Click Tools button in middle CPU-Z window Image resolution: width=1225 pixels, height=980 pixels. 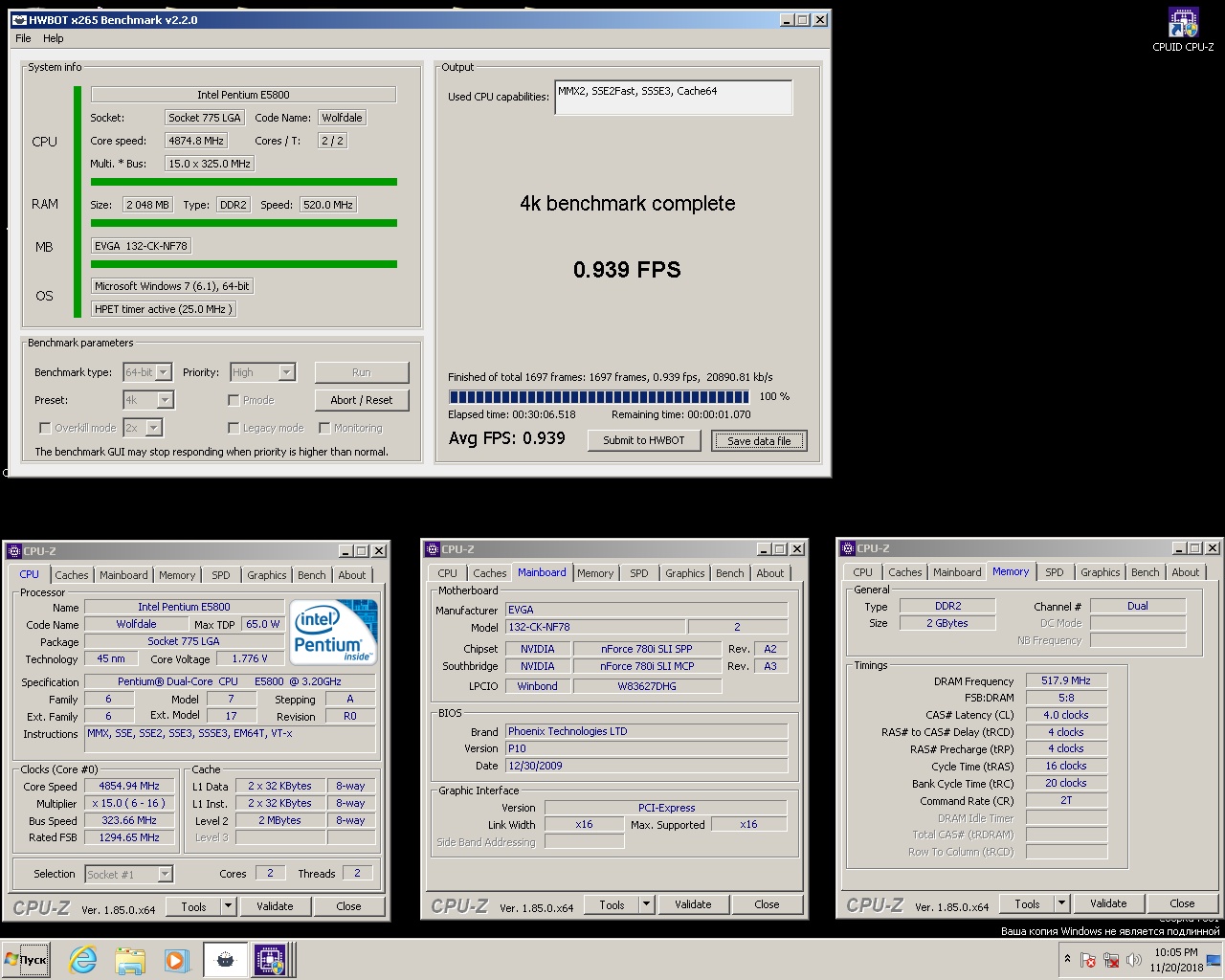612,904
